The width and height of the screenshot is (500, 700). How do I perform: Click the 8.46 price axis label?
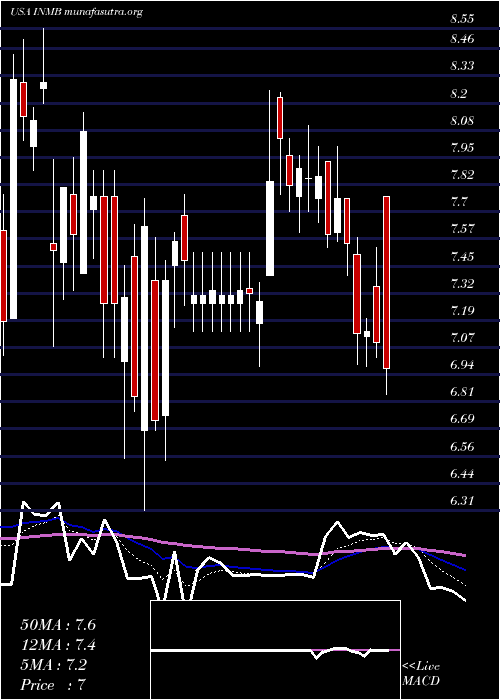click(x=462, y=39)
